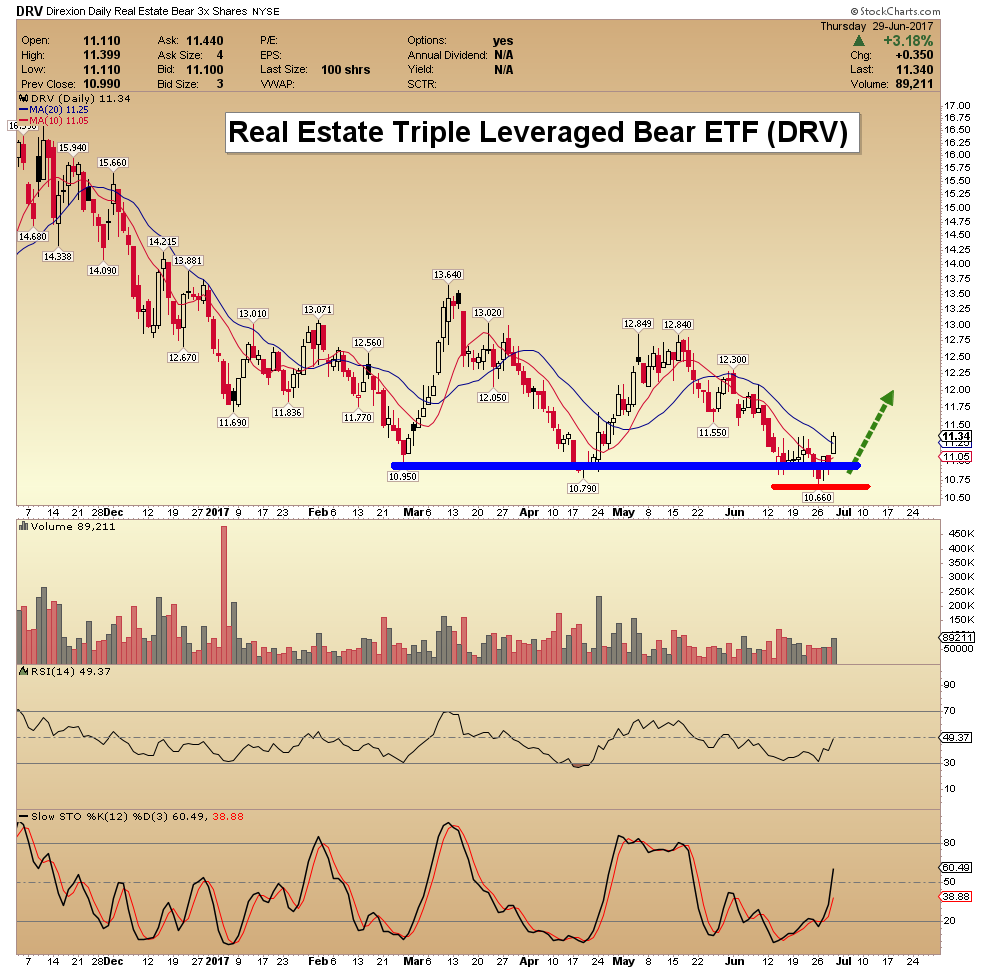Click the candlestick icon beside DRV (Daily)
The height and width of the screenshot is (970, 990).
tap(24, 99)
